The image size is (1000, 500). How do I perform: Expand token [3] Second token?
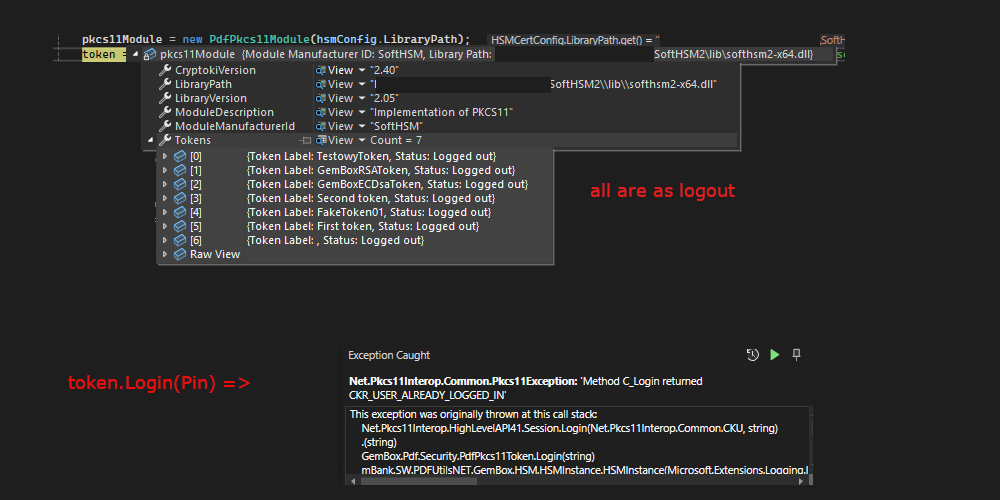165,198
